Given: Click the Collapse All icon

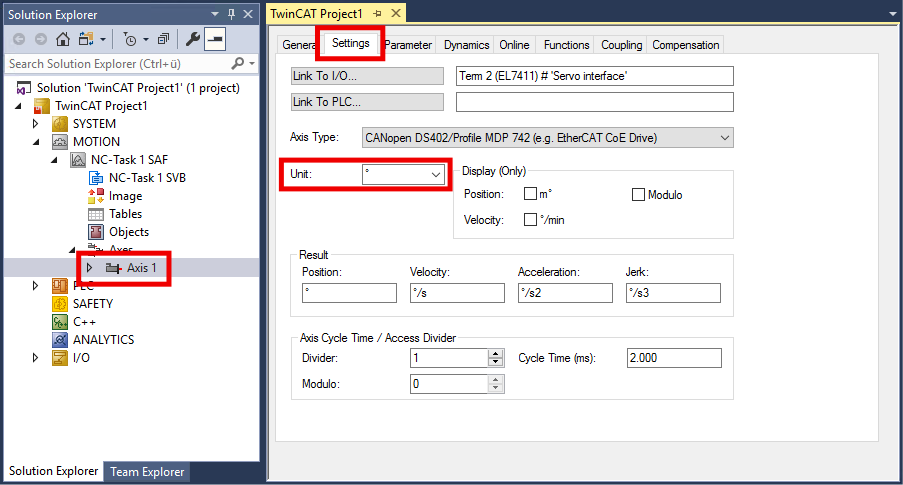Looking at the screenshot, I should click(164, 39).
